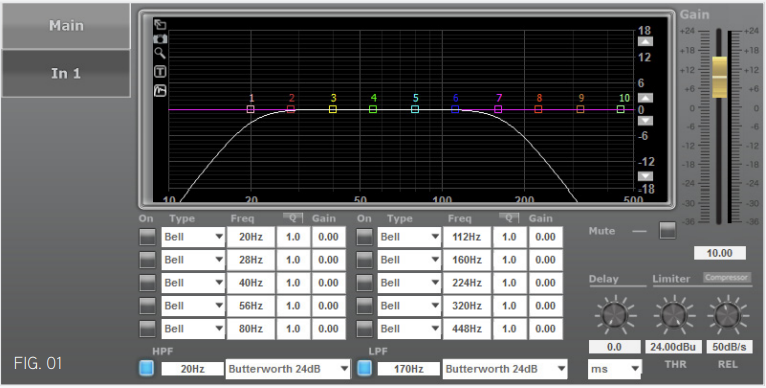This screenshot has height=388, width=766.
Task: Select blue EQ band handle 6
Action: (455, 109)
